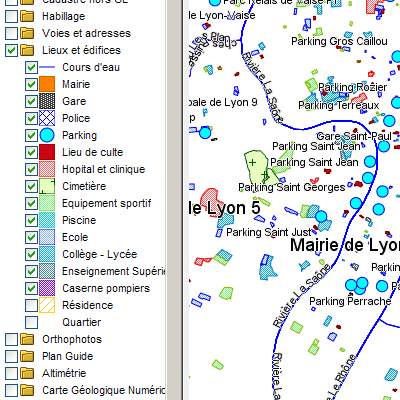This screenshot has height=400, width=400.
Task: Click the Parking Saint Just map label
Action: (x=269, y=232)
